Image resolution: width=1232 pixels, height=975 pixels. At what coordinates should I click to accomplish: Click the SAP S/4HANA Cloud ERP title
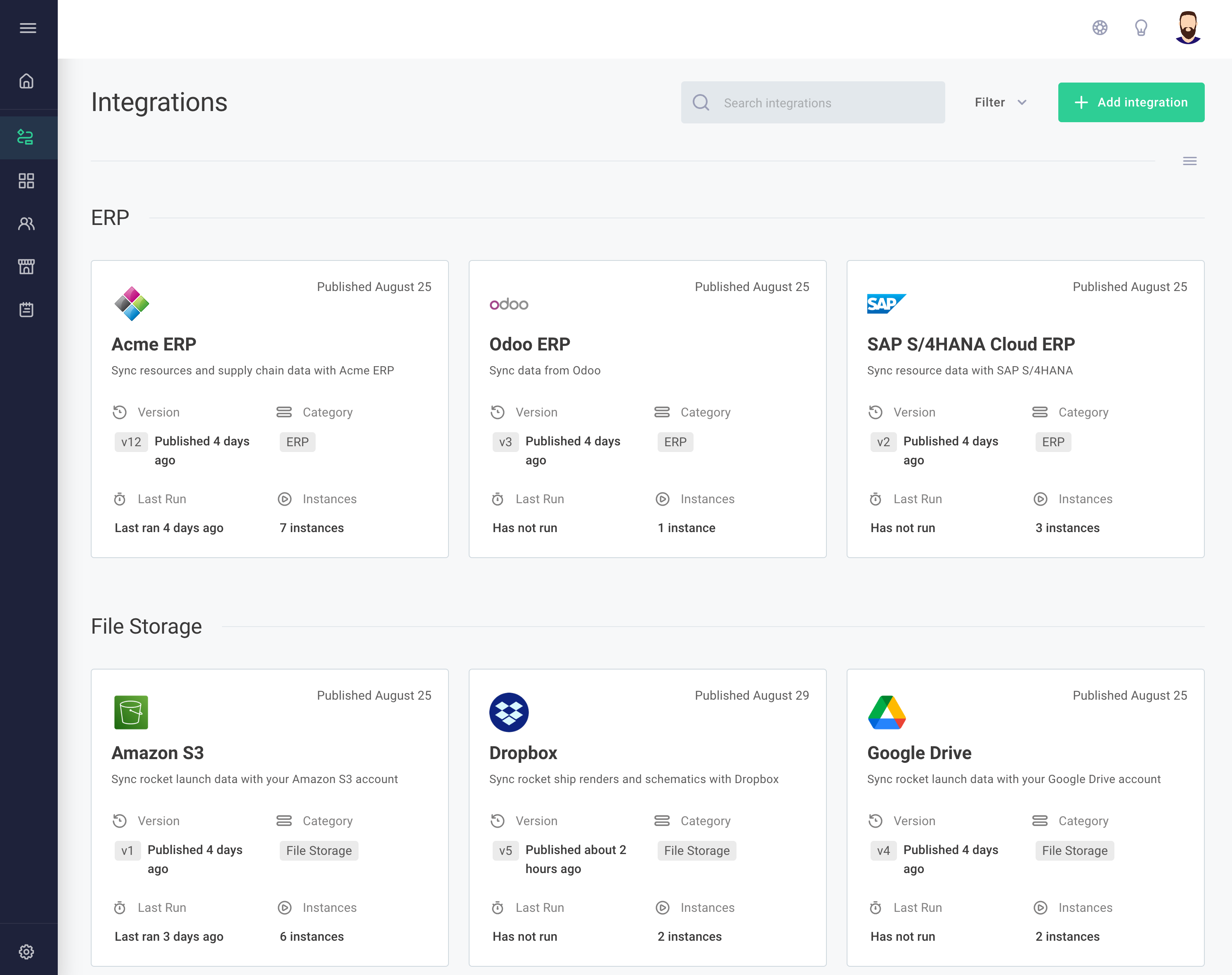click(971, 344)
